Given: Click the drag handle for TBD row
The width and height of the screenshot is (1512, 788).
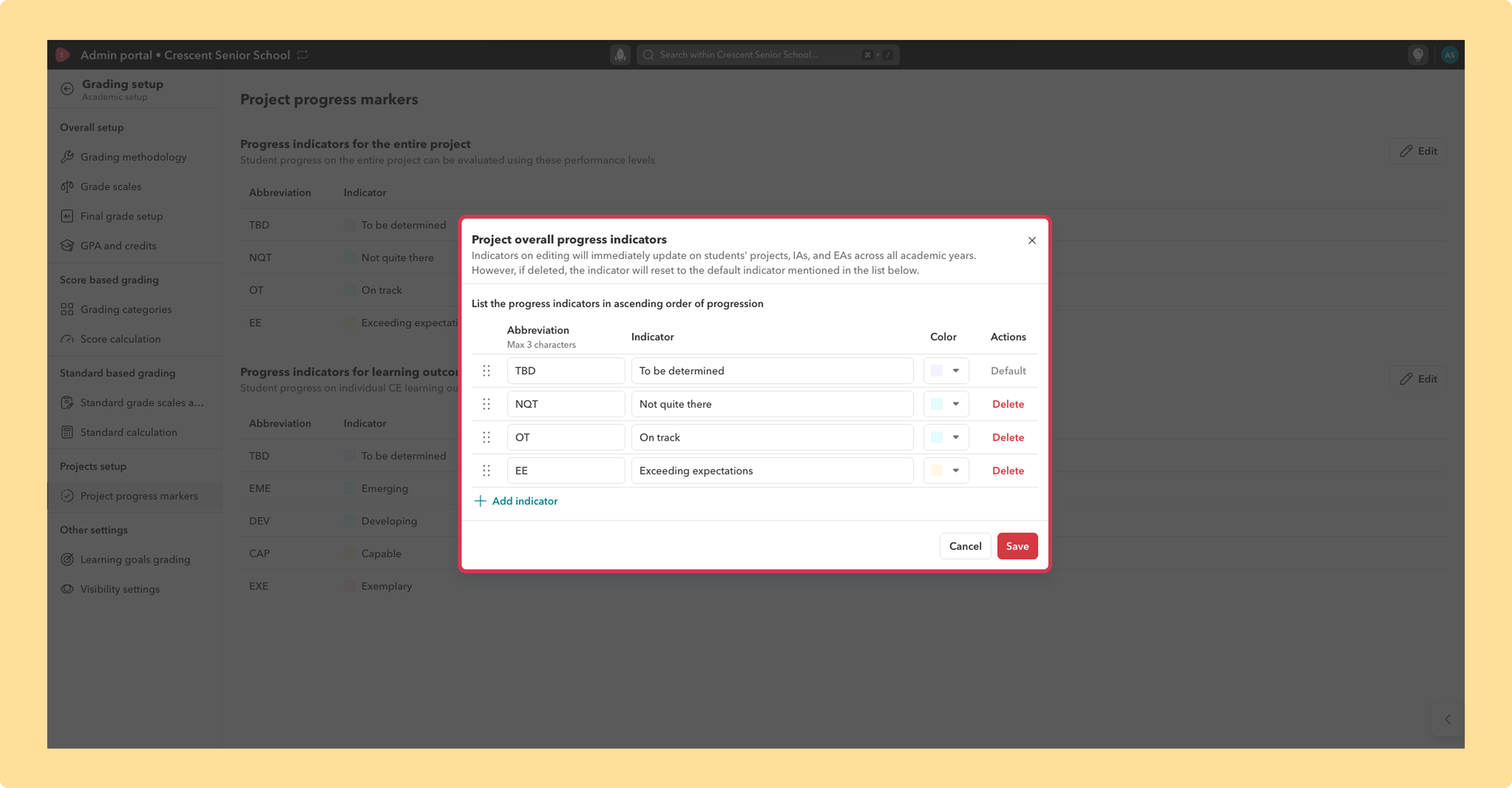Looking at the screenshot, I should (486, 371).
